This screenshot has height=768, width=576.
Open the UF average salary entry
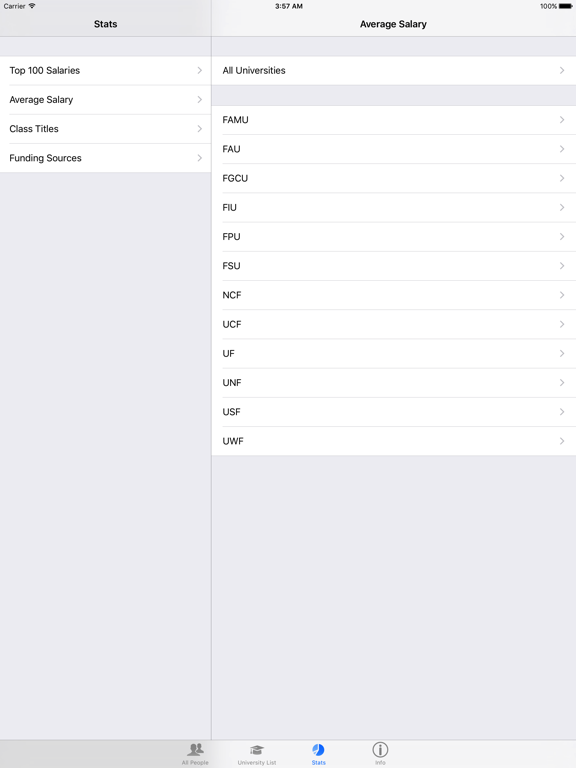(394, 354)
